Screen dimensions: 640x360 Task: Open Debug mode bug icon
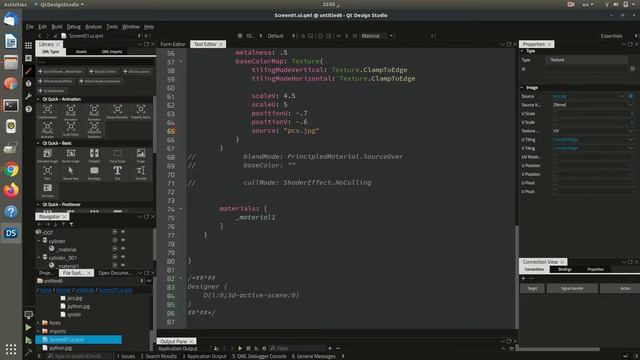28,83
